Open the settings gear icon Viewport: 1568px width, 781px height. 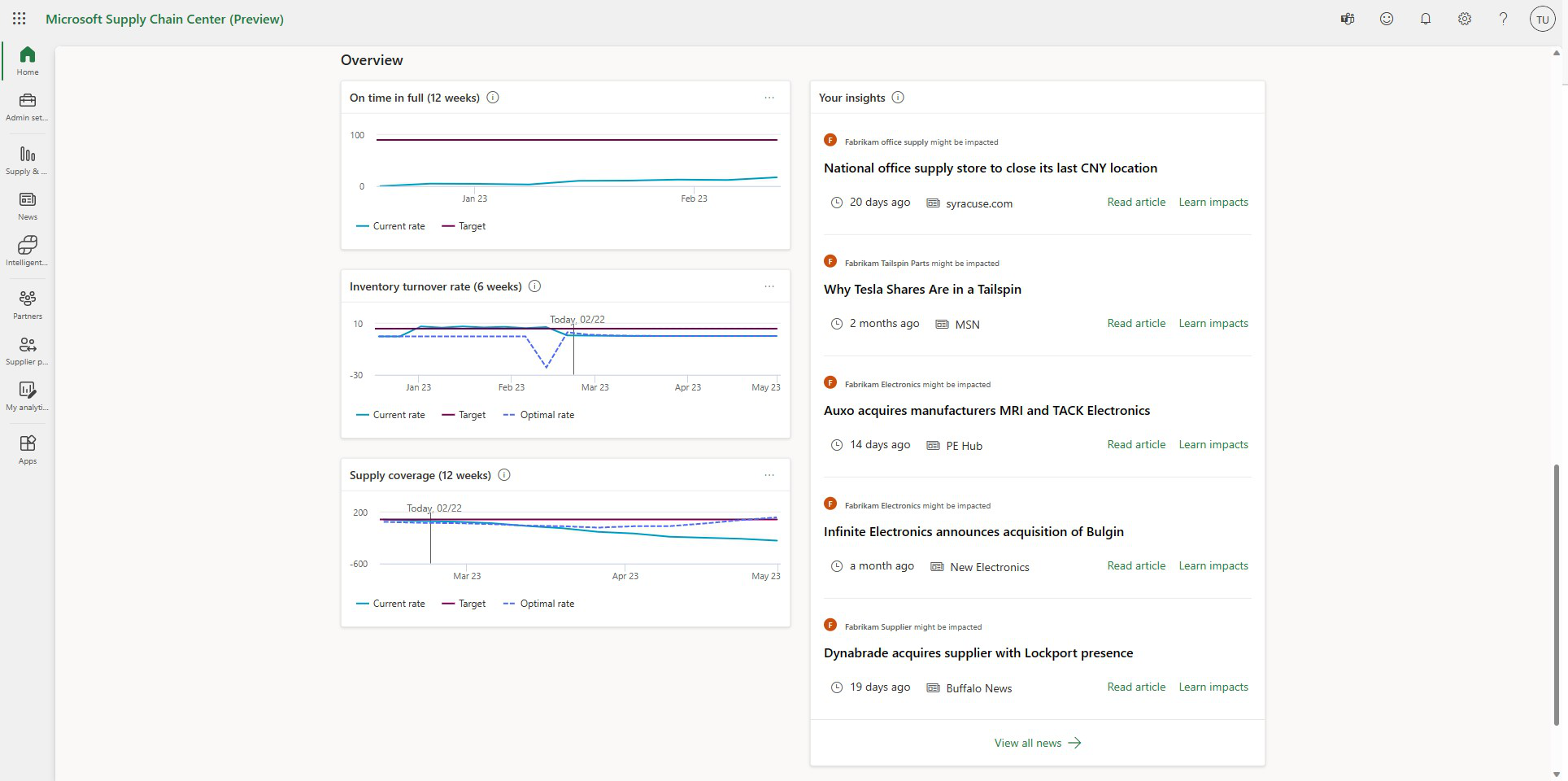pos(1465,19)
